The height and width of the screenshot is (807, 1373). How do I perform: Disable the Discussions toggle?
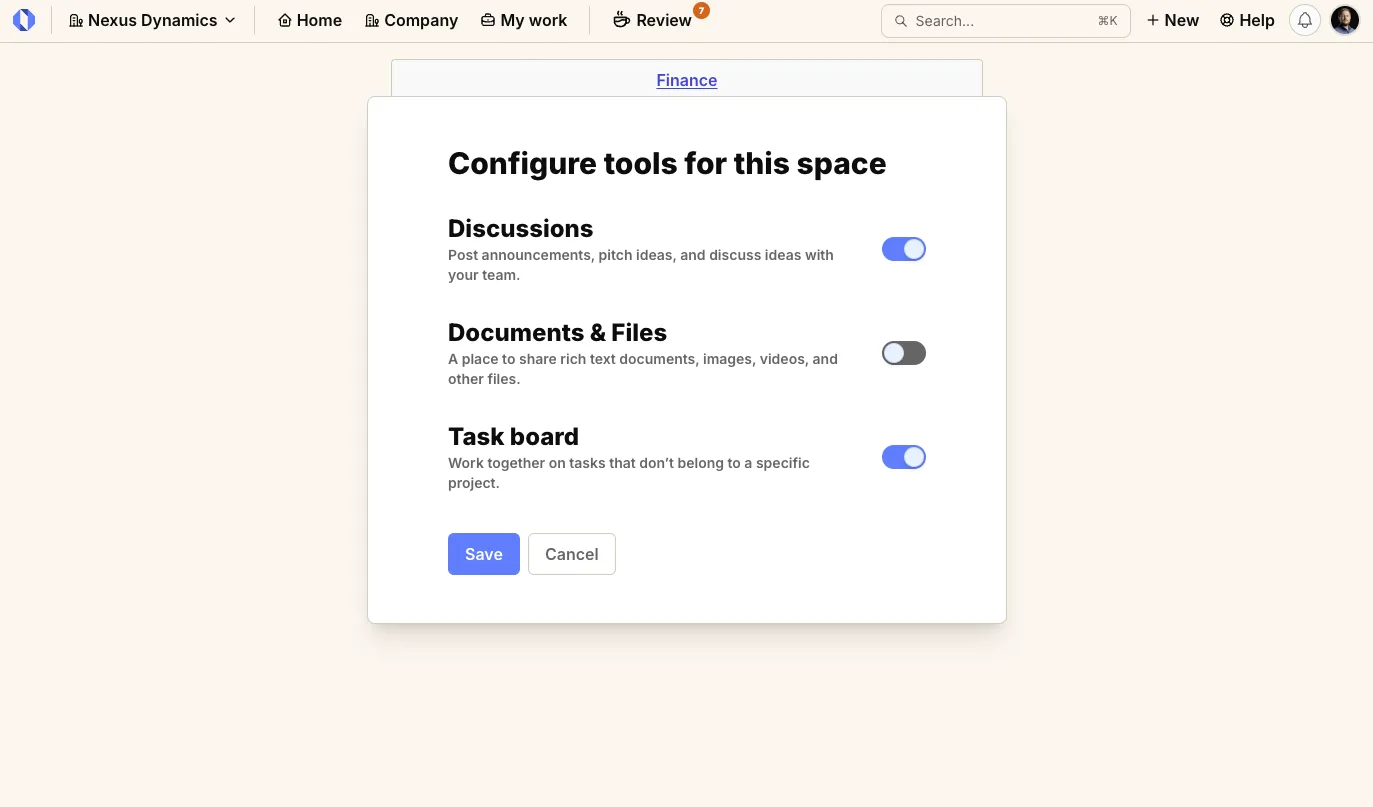tap(903, 248)
